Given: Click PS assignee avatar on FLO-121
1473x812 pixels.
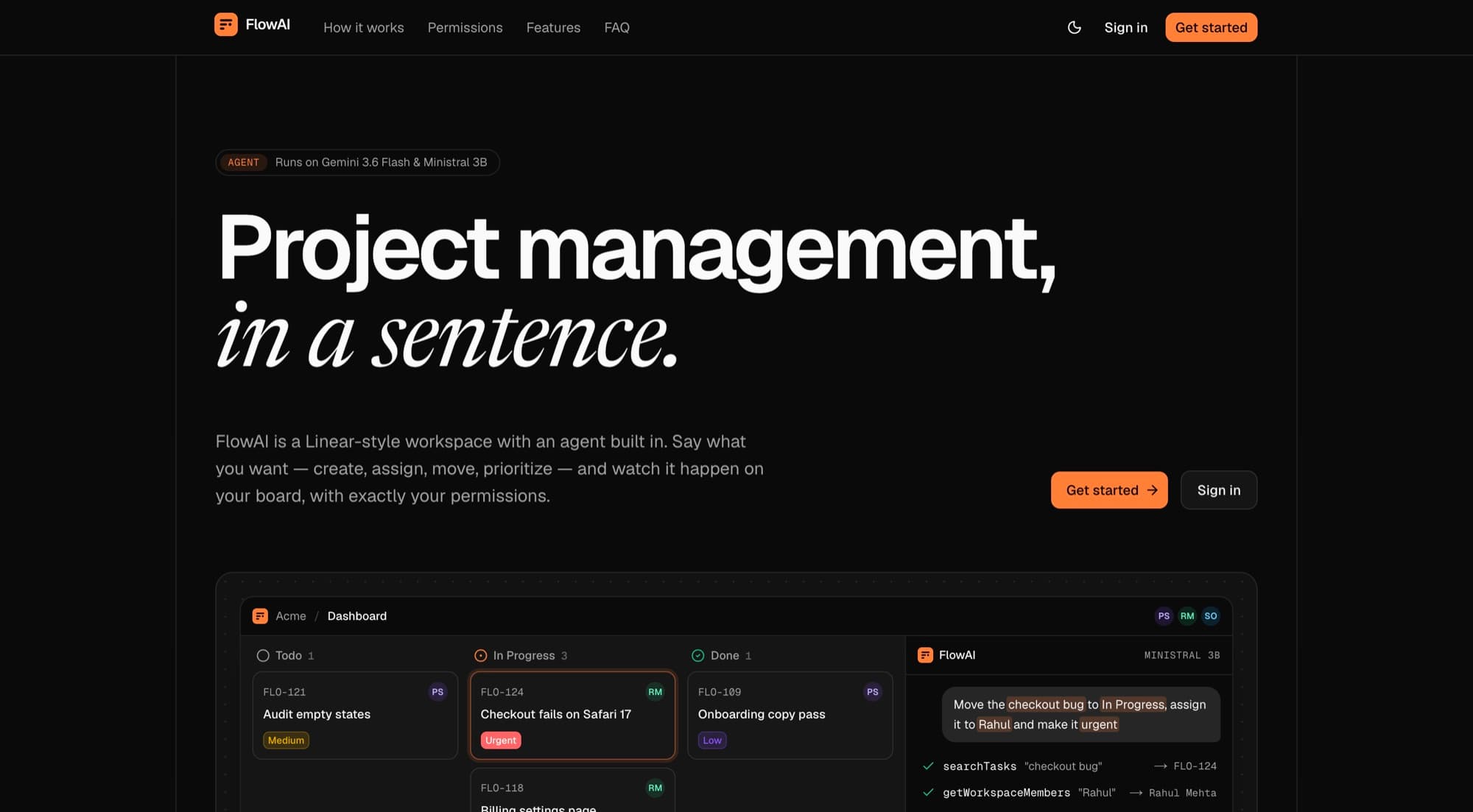Looking at the screenshot, I should [x=437, y=692].
